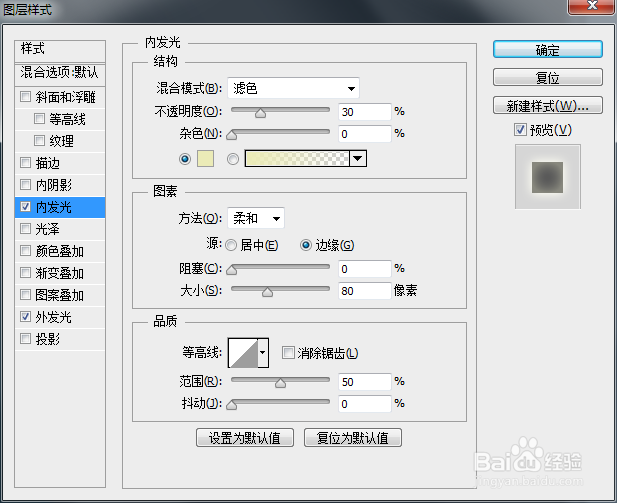Open the 方法 technique dropdown
Viewport: 617px width, 503px height.
click(x=256, y=218)
